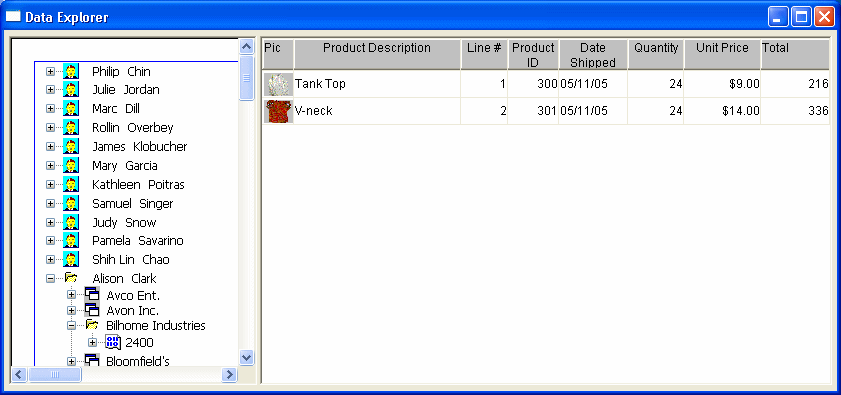Expand the Shih Lin Chao node

click(x=50, y=260)
